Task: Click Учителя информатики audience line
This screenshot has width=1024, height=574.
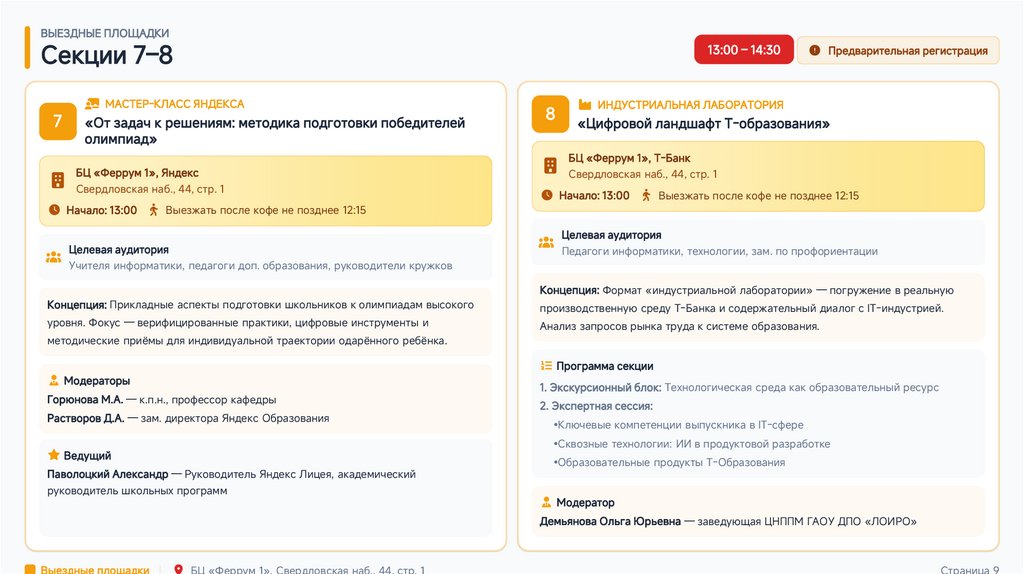Action: [261, 266]
